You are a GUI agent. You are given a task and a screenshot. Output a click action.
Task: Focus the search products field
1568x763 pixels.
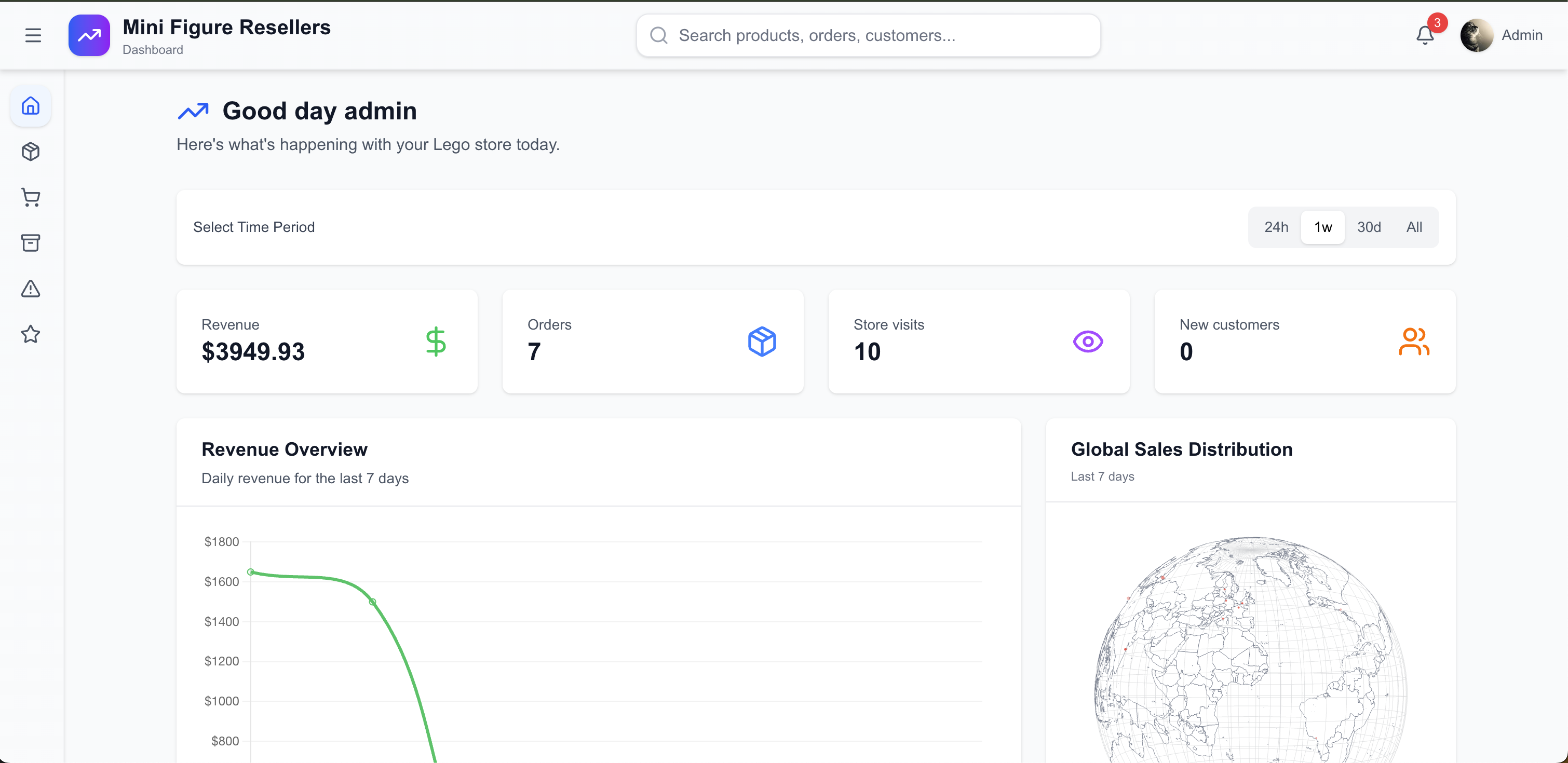pos(868,35)
